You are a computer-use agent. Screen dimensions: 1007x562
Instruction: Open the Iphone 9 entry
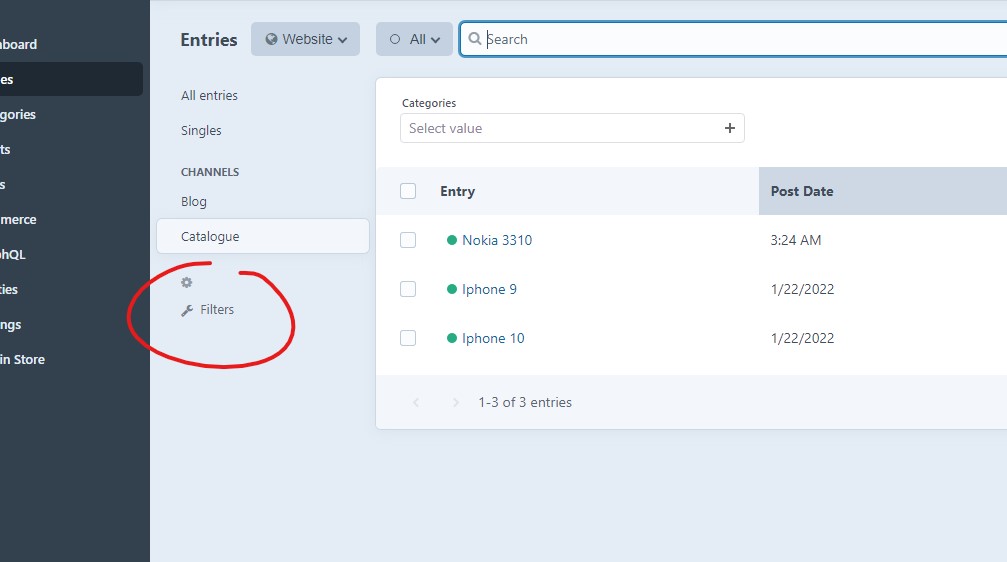(489, 289)
